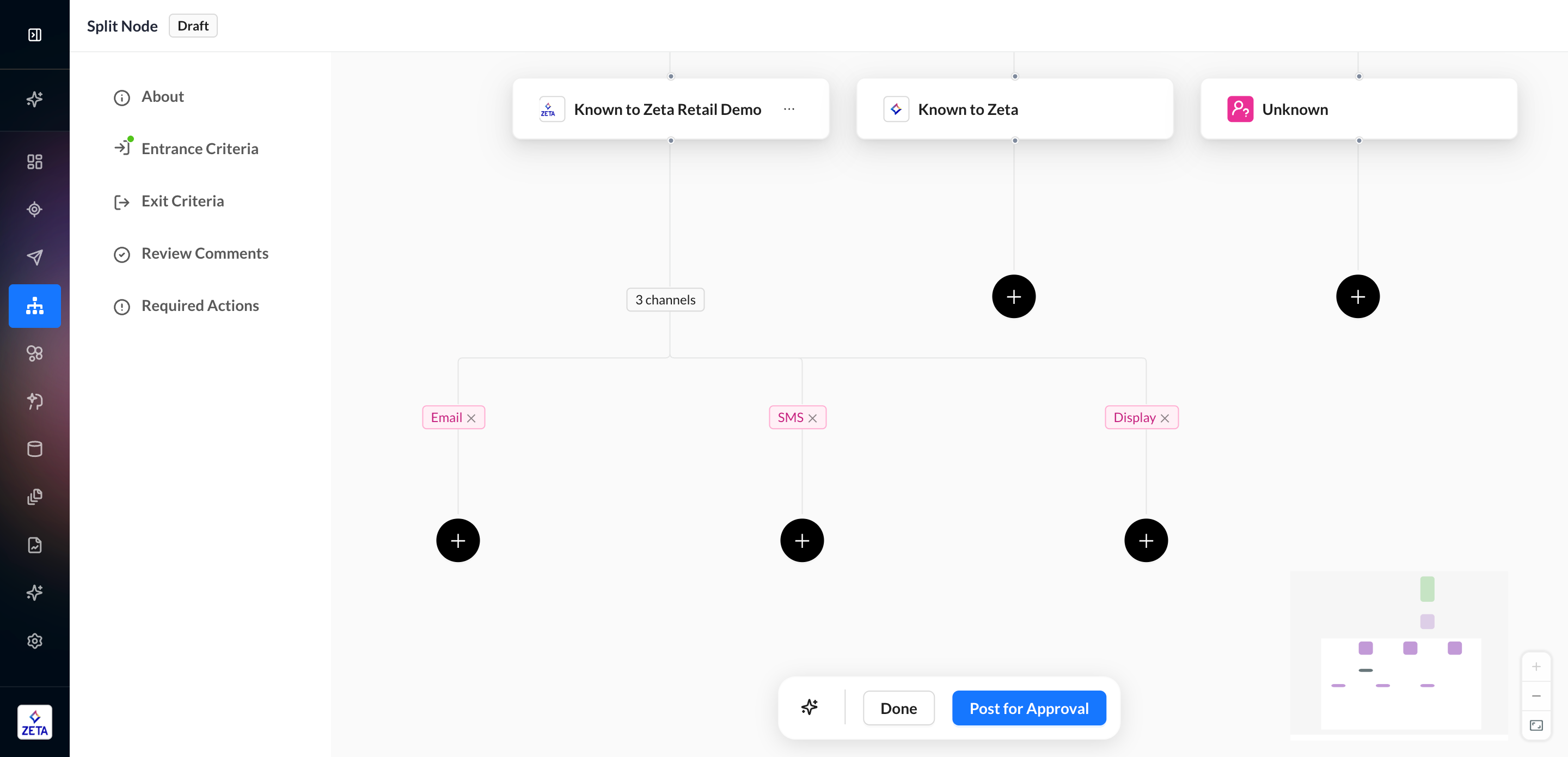Image resolution: width=1568 pixels, height=757 pixels.
Task: Remove the Display channel tag
Action: [1165, 418]
